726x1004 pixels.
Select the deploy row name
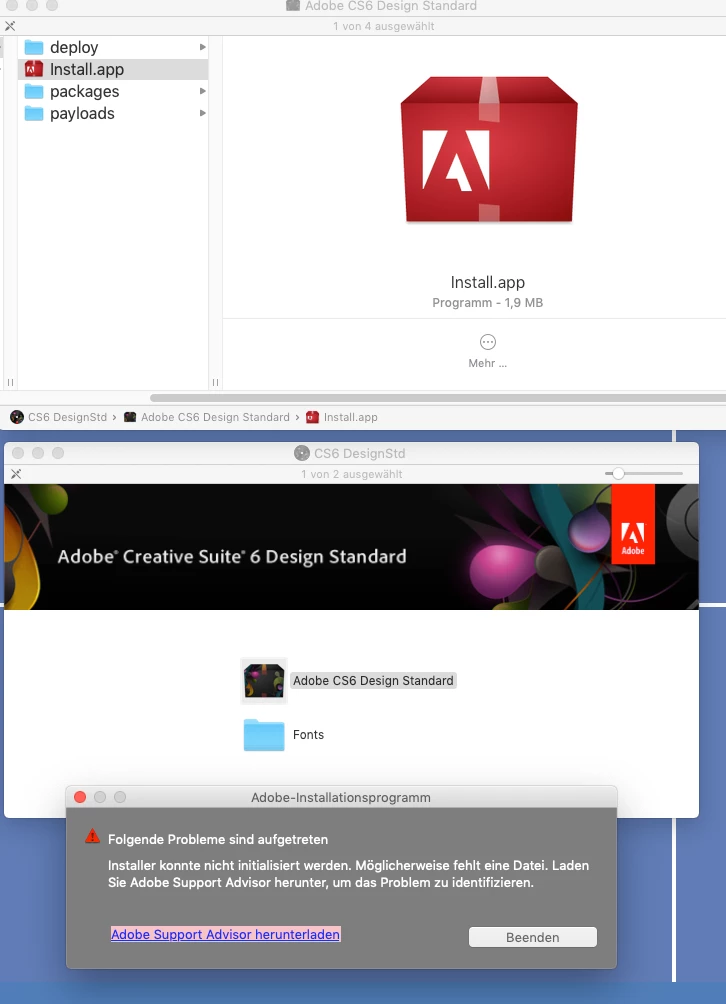(x=74, y=47)
